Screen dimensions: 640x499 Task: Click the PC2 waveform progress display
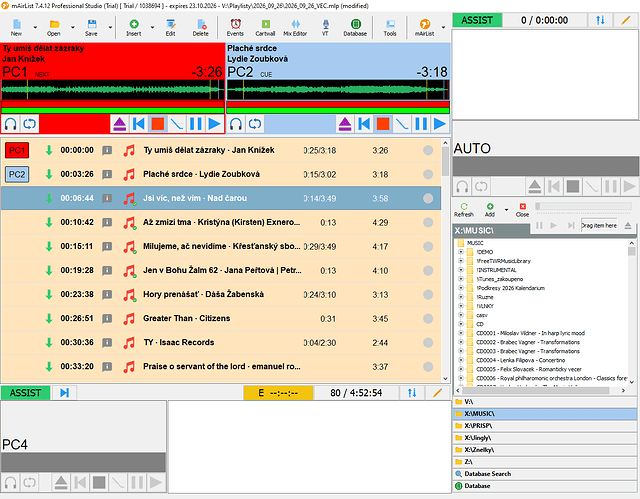(x=338, y=90)
